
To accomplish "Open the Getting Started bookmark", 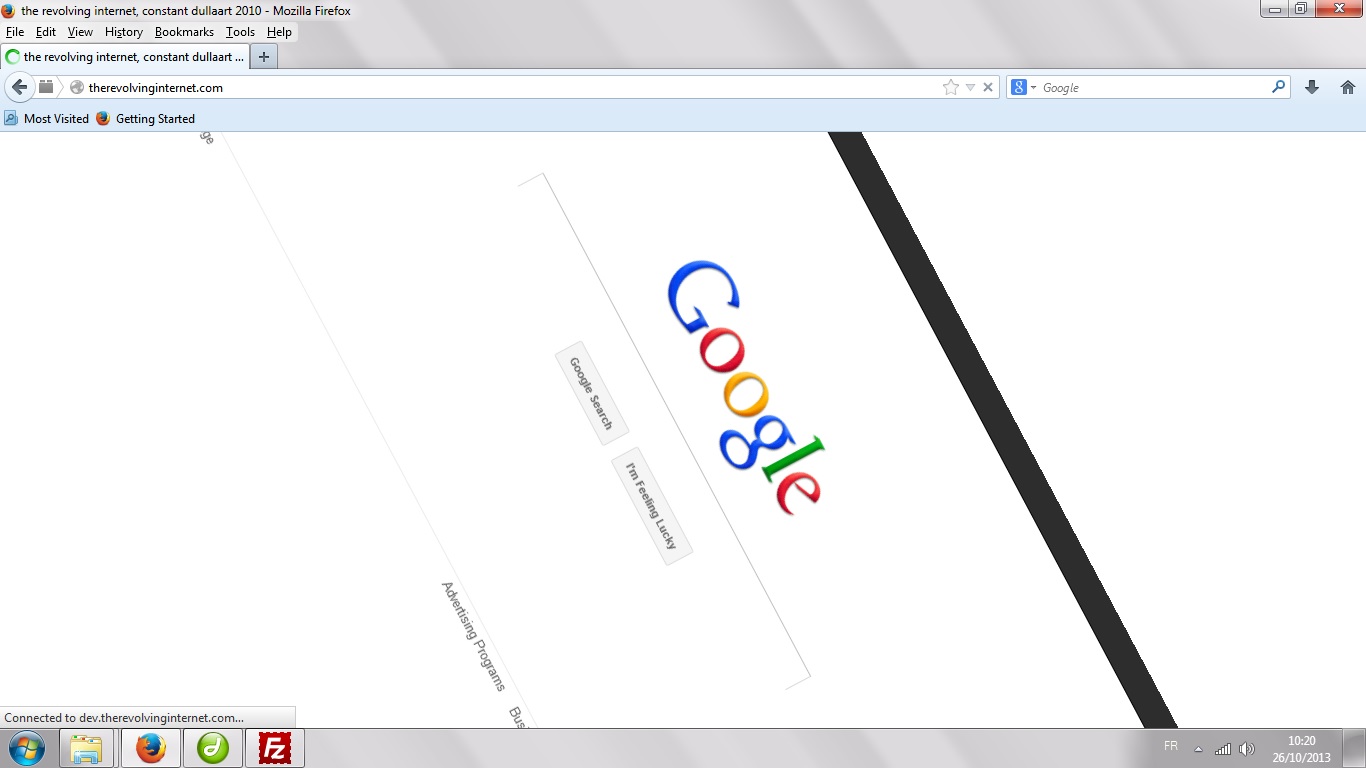I will (145, 118).
